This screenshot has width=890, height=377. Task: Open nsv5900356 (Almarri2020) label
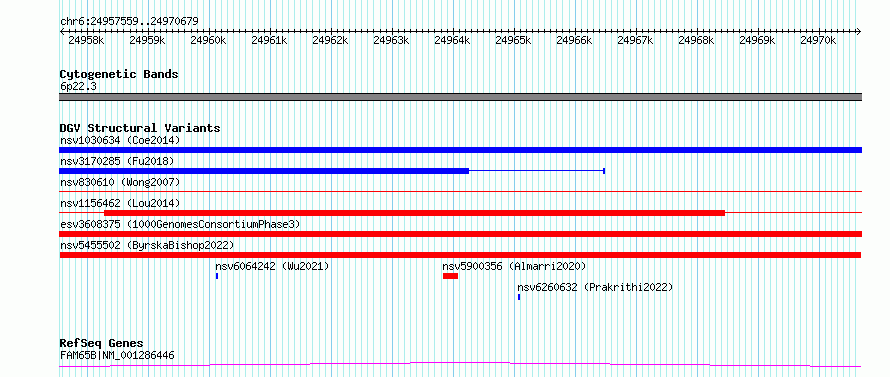click(x=514, y=266)
